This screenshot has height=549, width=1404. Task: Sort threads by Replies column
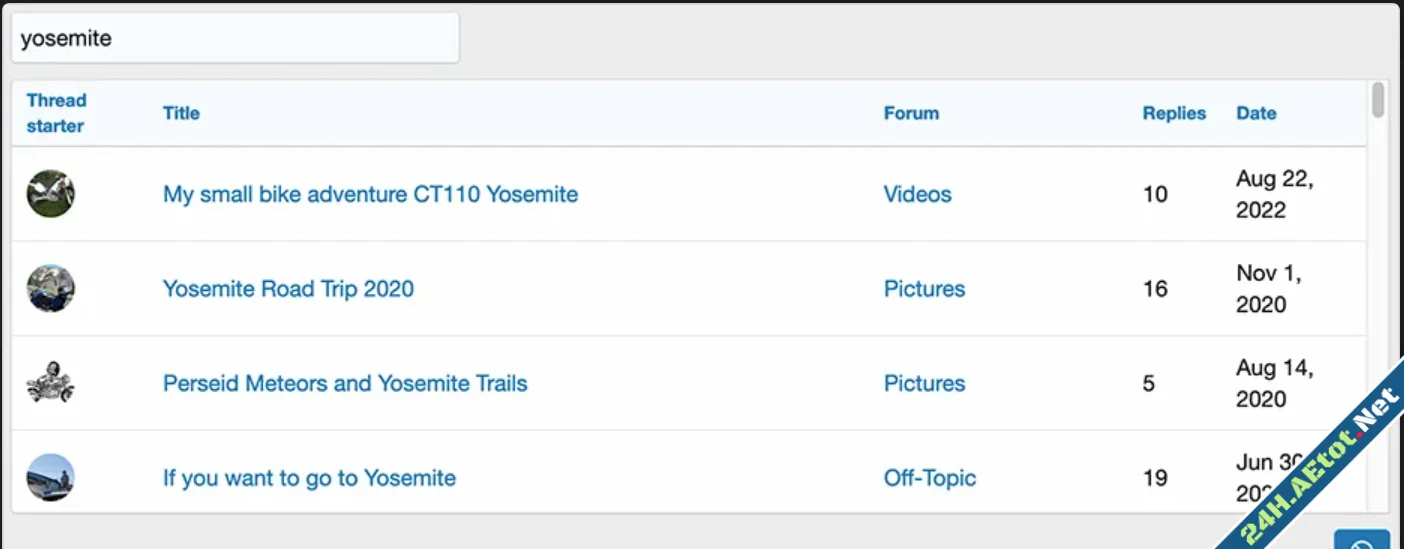[1174, 113]
